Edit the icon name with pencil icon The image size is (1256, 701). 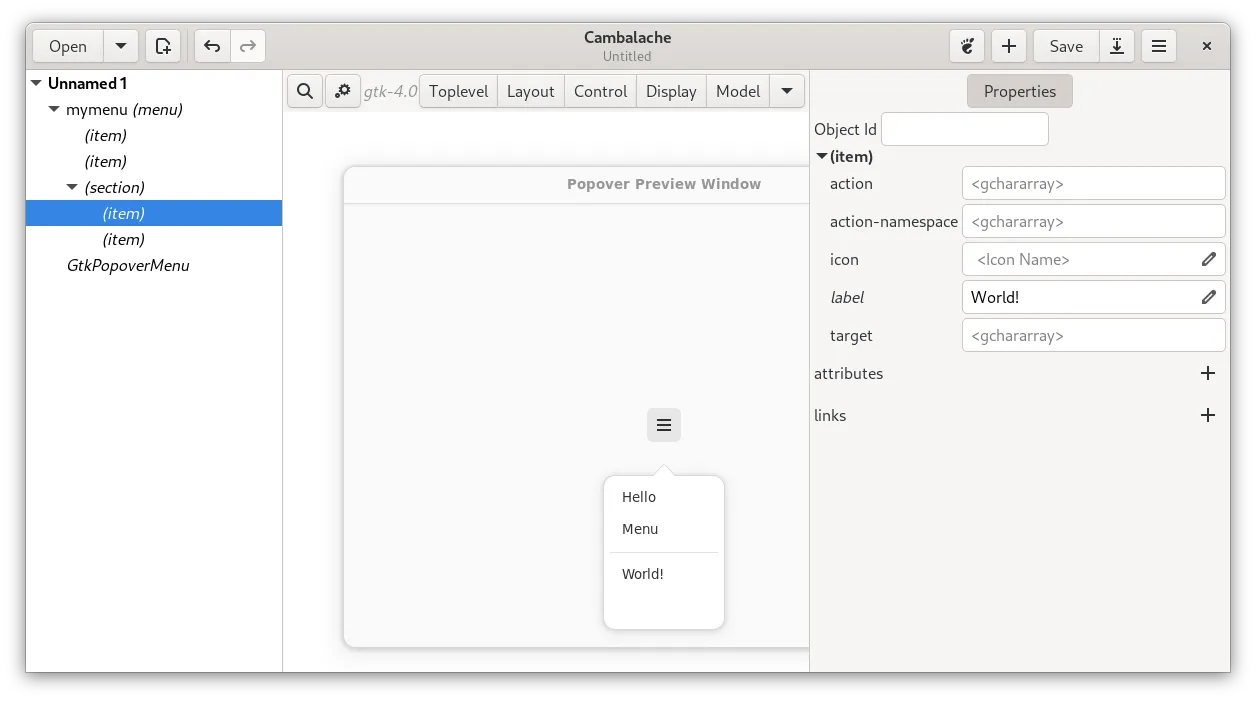[1208, 260]
